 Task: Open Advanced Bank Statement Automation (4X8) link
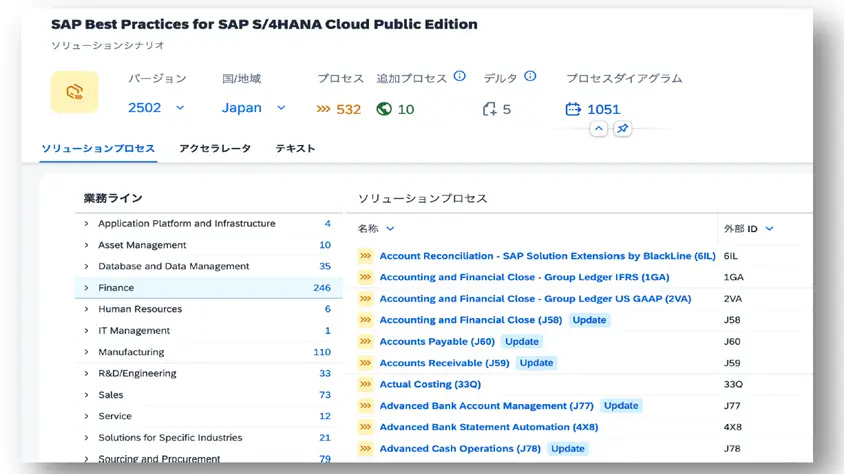pyautogui.click(x=489, y=427)
